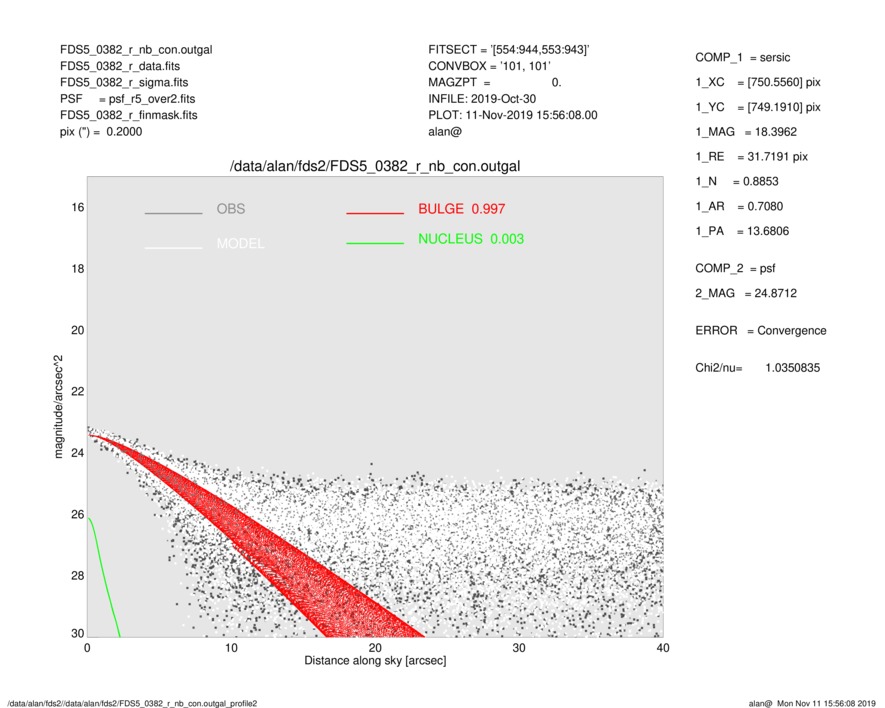Click the 'Distance along sky [arcsec]' axis label
The height and width of the screenshot is (708, 885).
375,661
